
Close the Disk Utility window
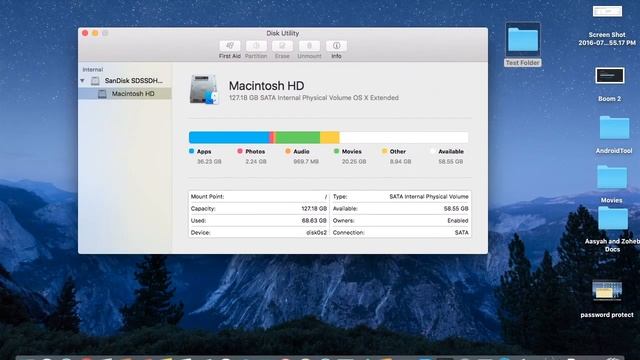[x=85, y=33]
